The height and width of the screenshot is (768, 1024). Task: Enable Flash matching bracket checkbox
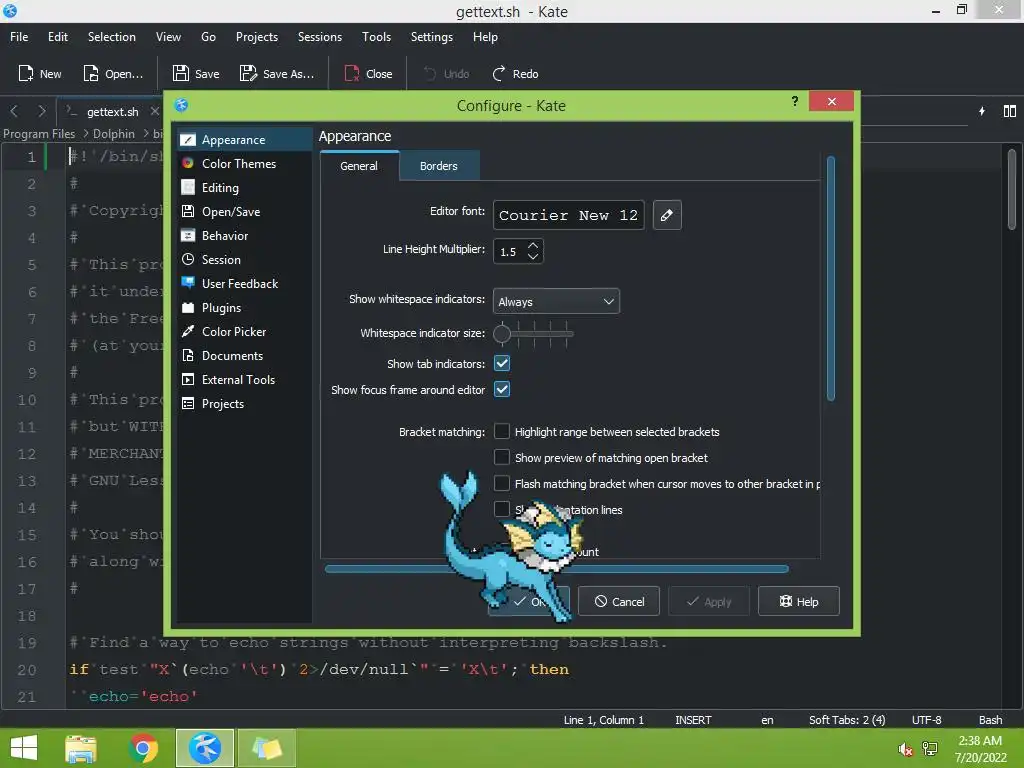pos(502,484)
